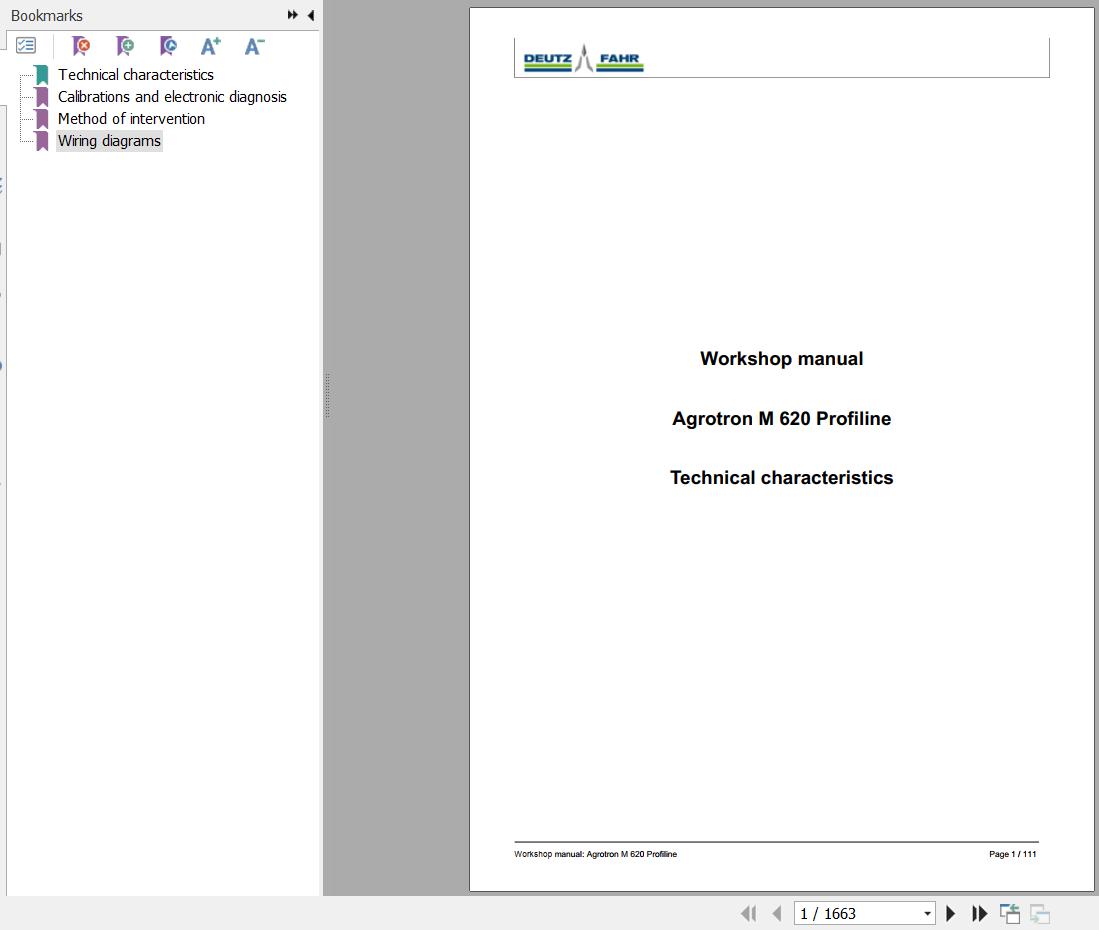
Task: Decrease bookmark text size with A-
Action: [254, 46]
